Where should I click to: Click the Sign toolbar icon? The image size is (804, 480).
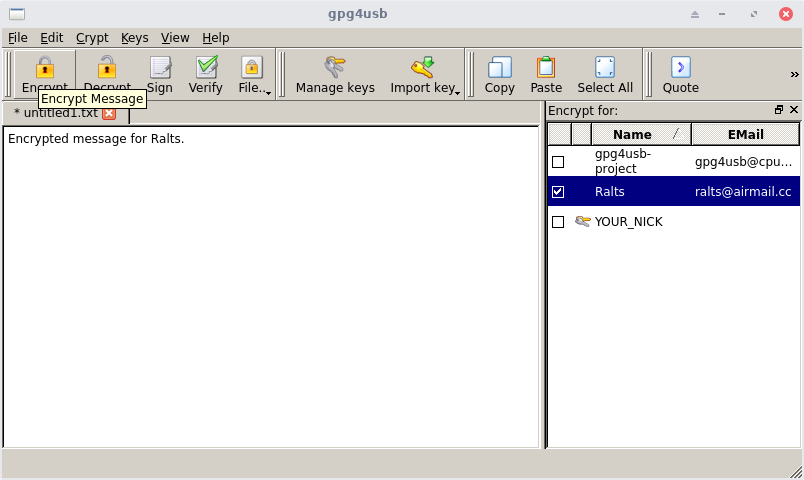(160, 67)
